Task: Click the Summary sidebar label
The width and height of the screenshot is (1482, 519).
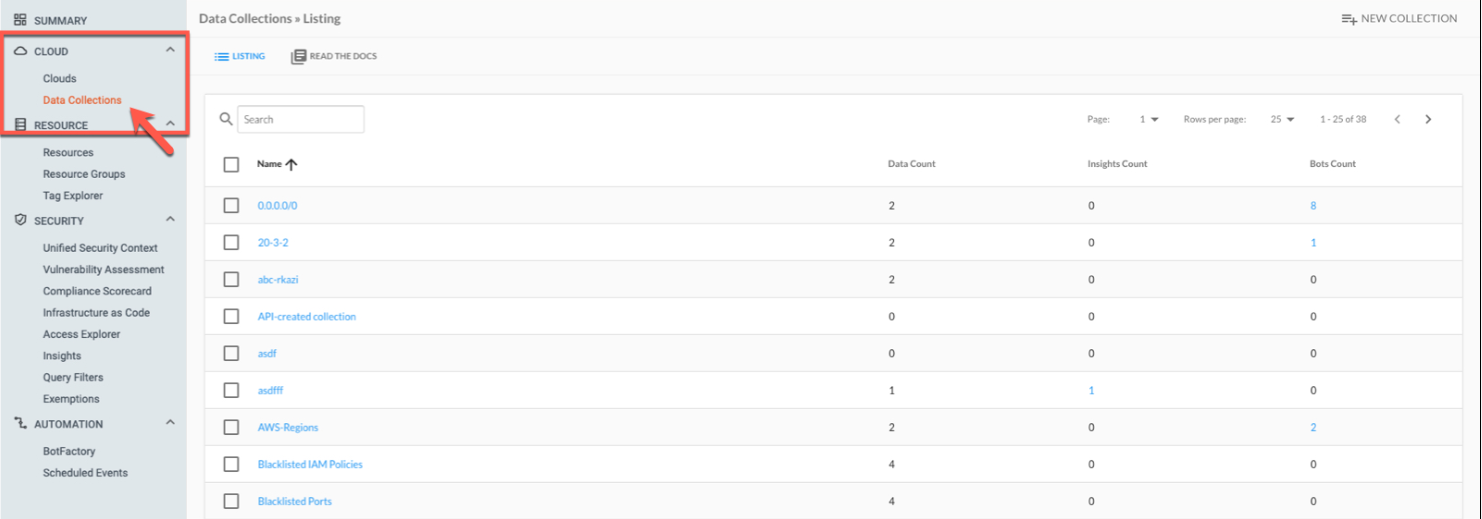Action: tap(60, 20)
